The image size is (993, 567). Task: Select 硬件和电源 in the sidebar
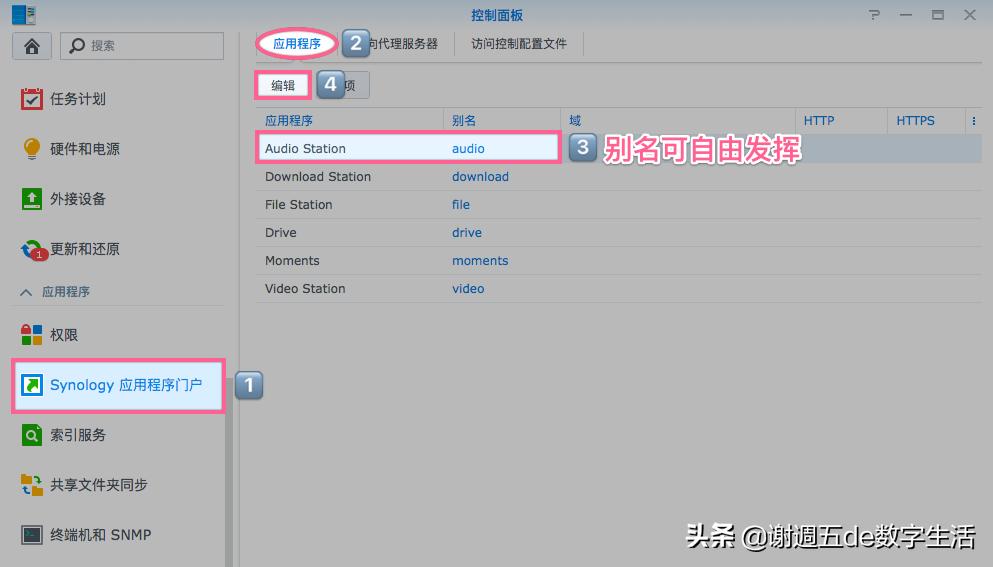[x=85, y=149]
